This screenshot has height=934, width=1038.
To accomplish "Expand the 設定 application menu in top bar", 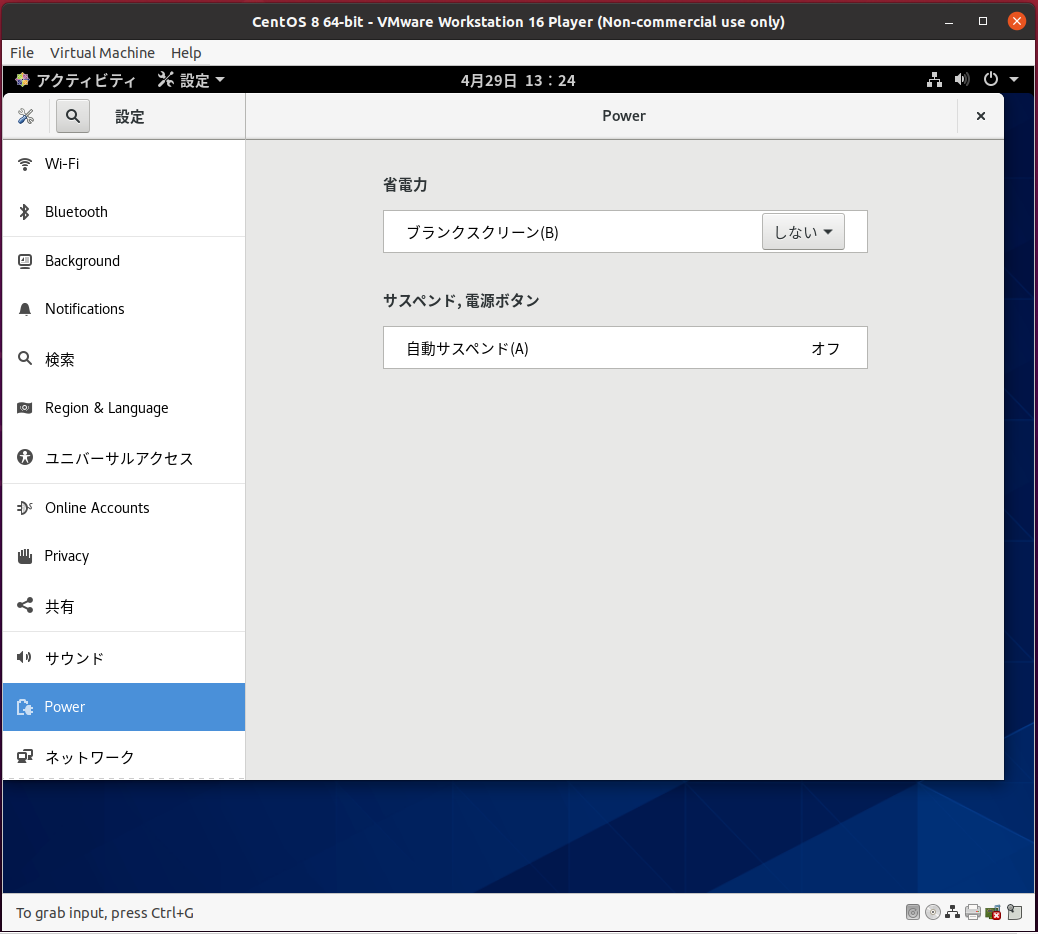I will point(191,80).
